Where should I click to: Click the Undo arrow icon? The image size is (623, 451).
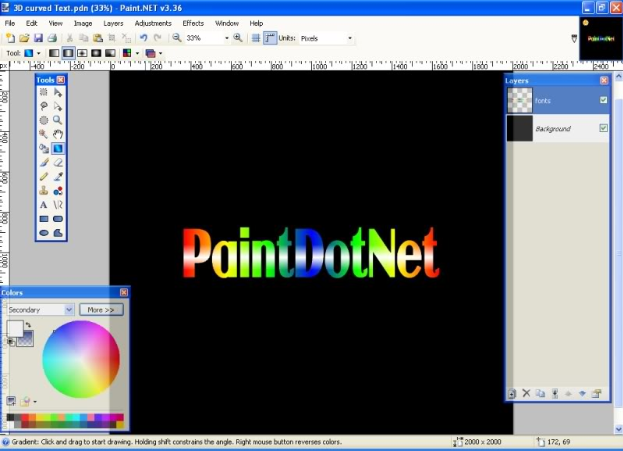(x=143, y=38)
